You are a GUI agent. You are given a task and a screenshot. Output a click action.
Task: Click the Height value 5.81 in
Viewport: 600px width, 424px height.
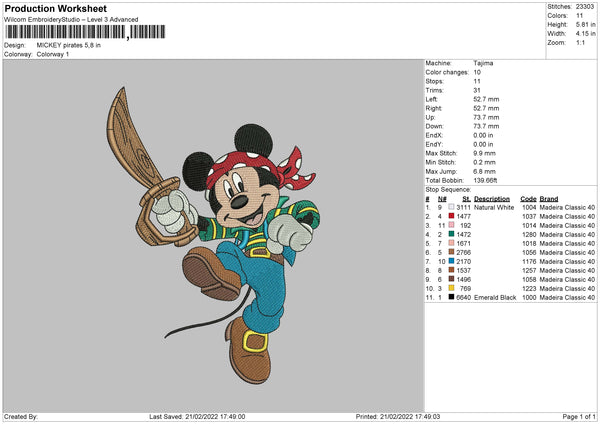coord(585,24)
